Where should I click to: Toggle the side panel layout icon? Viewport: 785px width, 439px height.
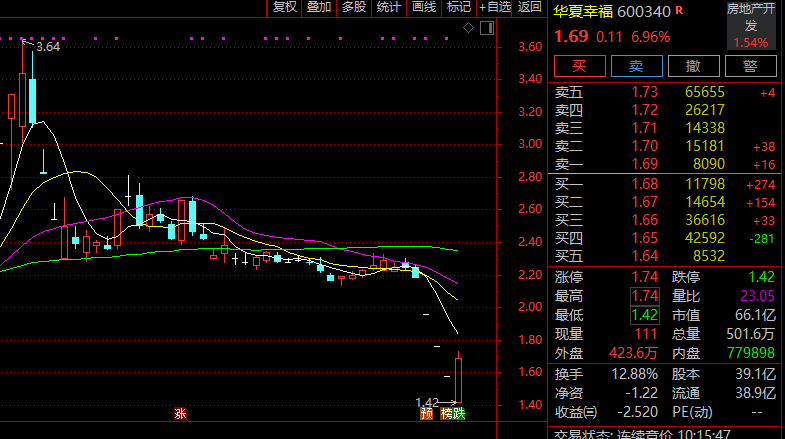point(487,28)
